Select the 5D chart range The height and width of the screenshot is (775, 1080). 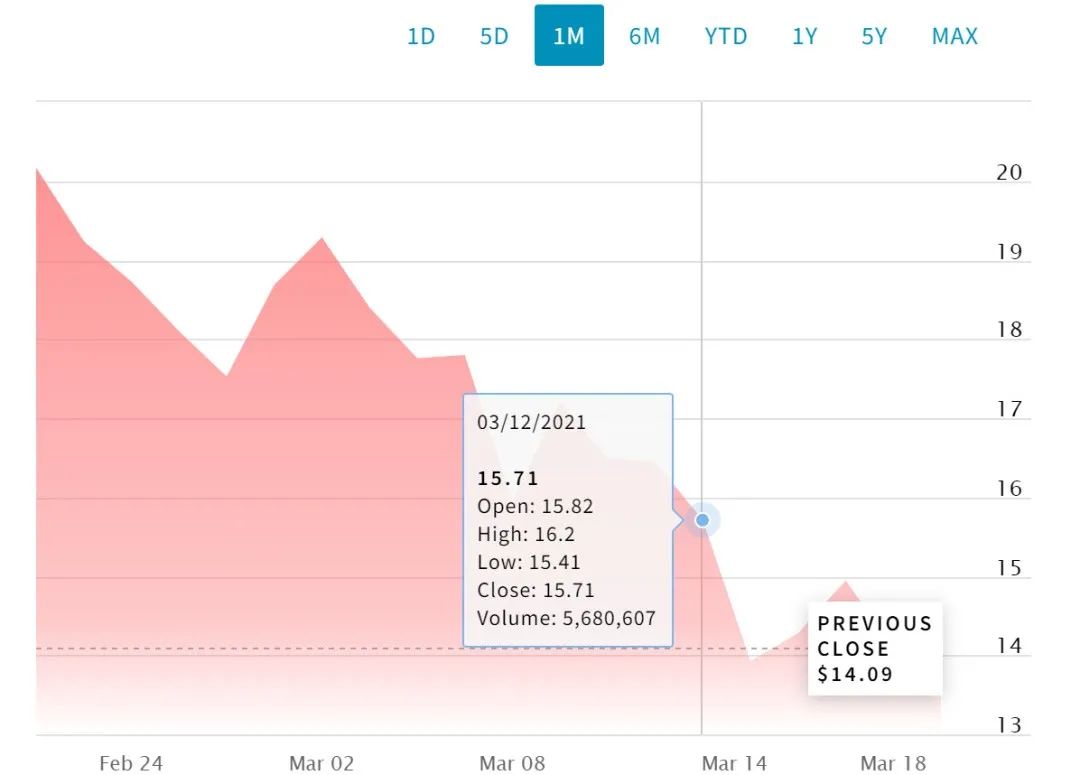coord(494,37)
